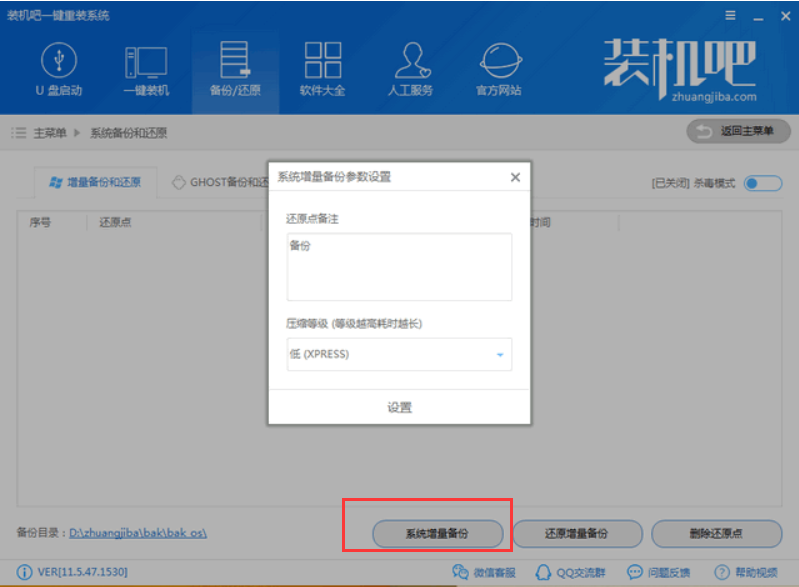799x587 pixels.
Task: Switch to 增量备份和还原 tab
Action: coord(95,182)
